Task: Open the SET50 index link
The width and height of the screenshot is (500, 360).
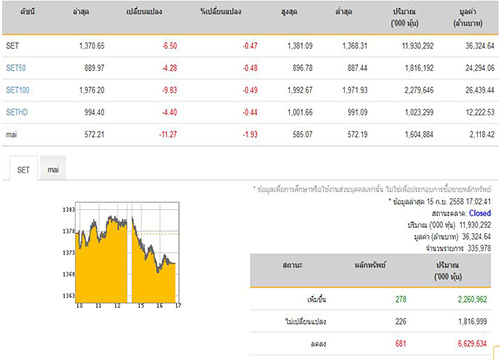Action: point(16,68)
